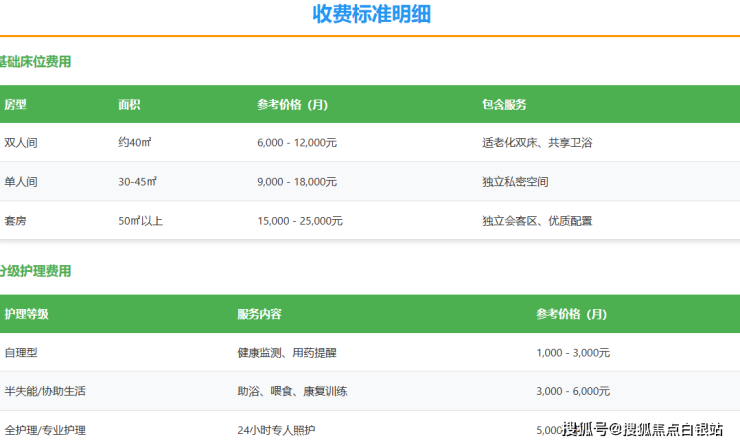This screenshot has height=445, width=740.
Task: Click the 6,000 - 12,000元 price cell
Action: (297, 143)
